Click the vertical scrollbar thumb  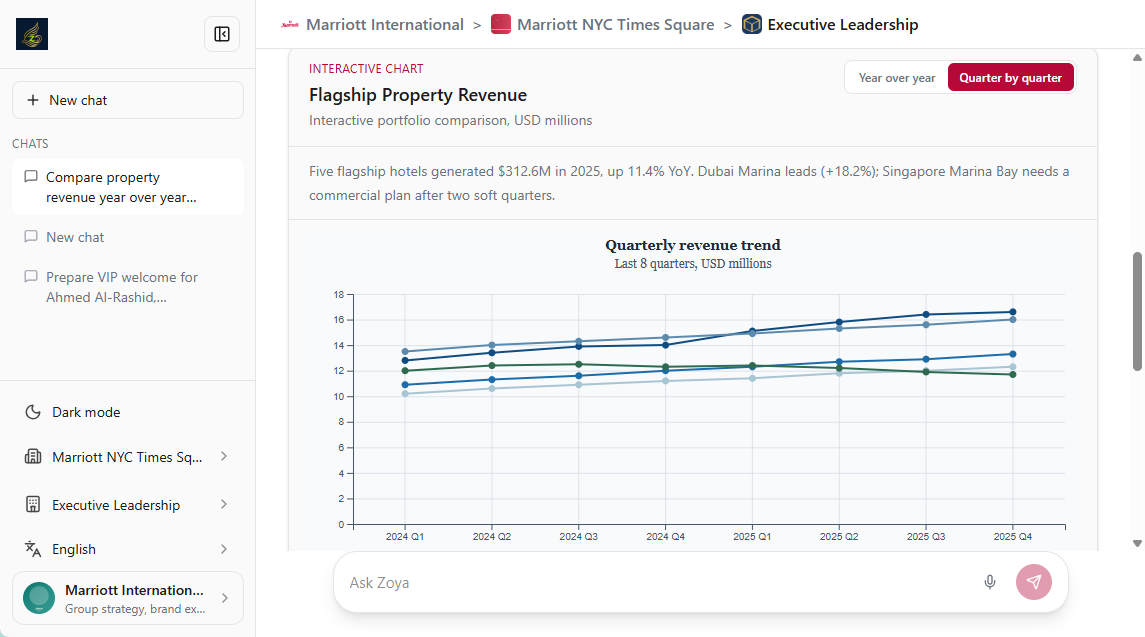pyautogui.click(x=1137, y=312)
